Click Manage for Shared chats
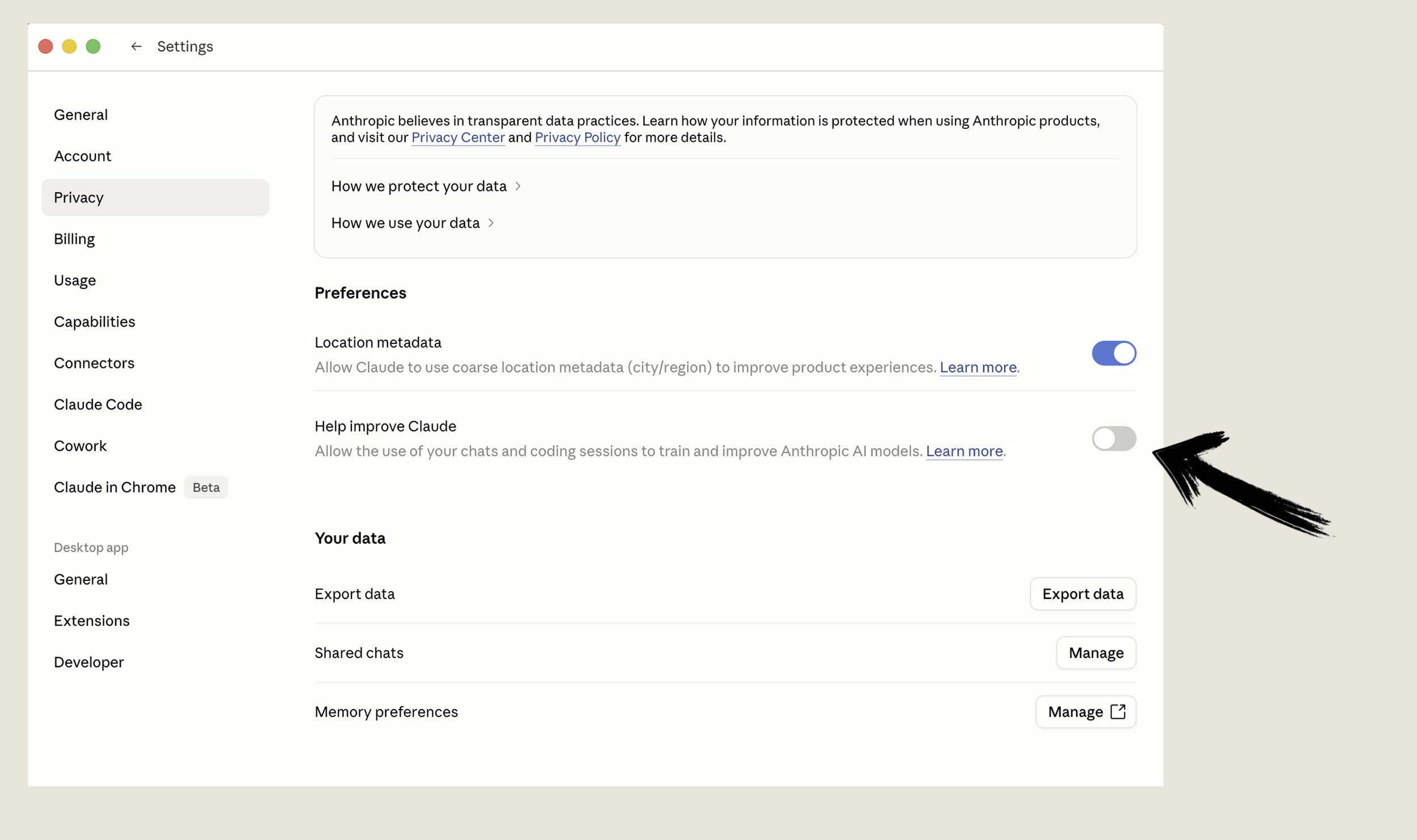This screenshot has height=840, width=1417. pos(1096,652)
